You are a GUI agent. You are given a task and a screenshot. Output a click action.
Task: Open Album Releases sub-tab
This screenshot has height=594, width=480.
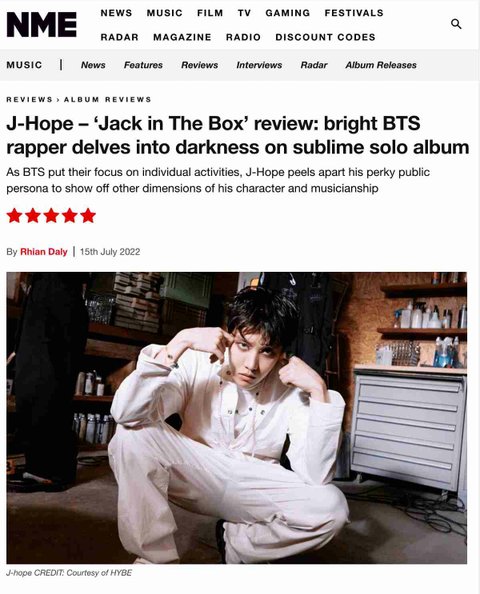click(x=381, y=65)
